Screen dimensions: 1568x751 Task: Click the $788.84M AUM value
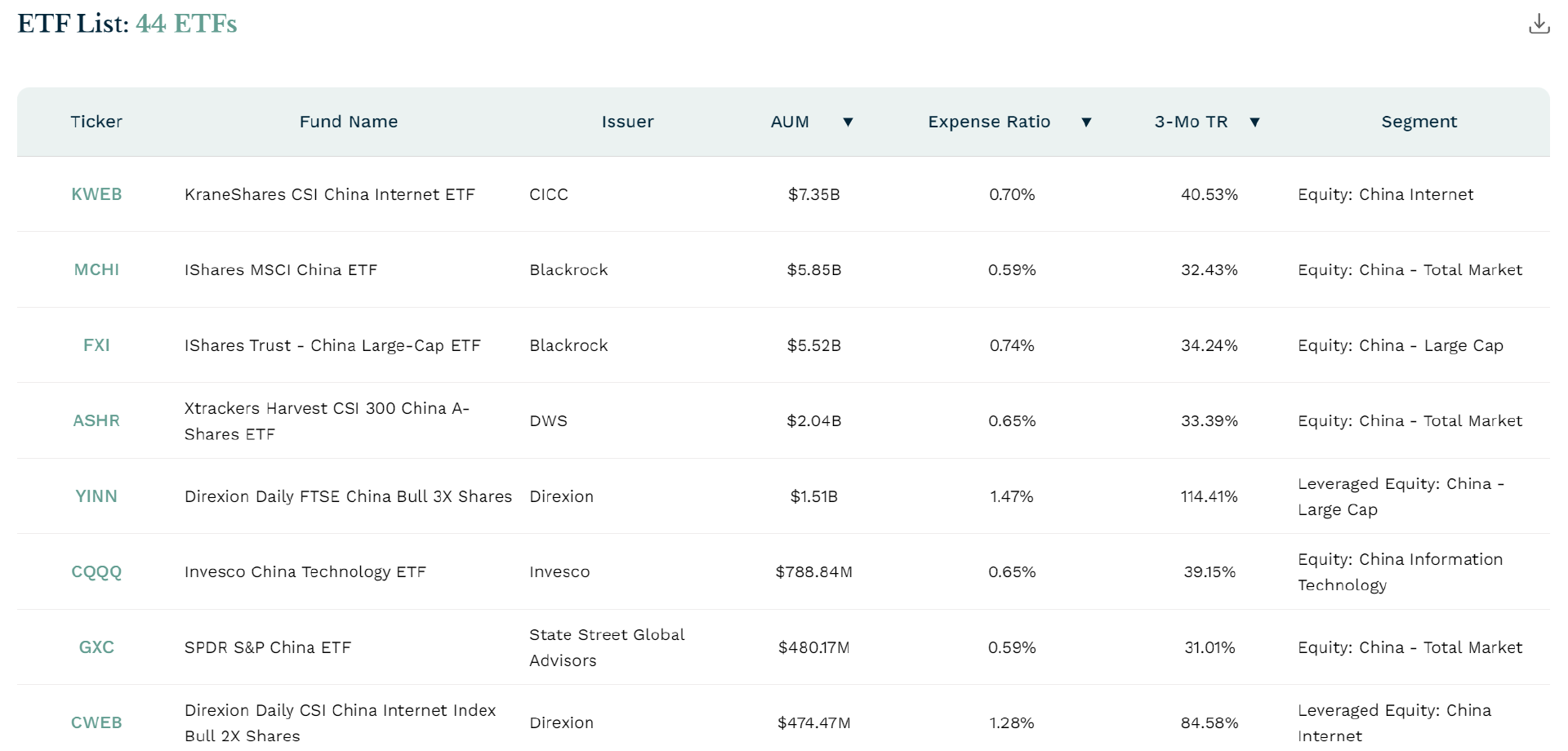pos(813,571)
